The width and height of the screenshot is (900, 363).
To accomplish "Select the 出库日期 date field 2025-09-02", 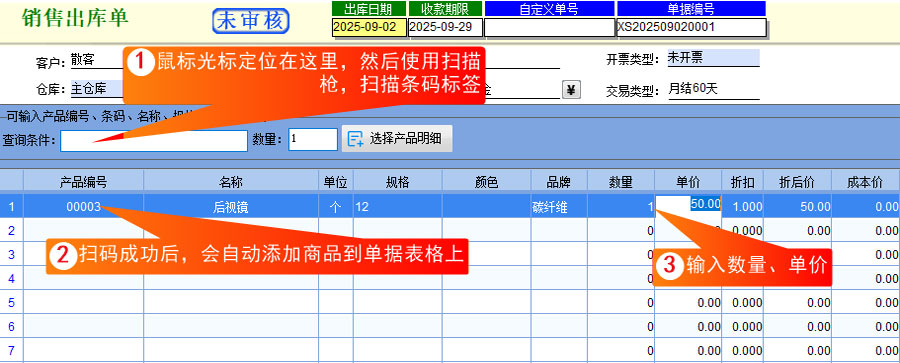I will click(369, 28).
